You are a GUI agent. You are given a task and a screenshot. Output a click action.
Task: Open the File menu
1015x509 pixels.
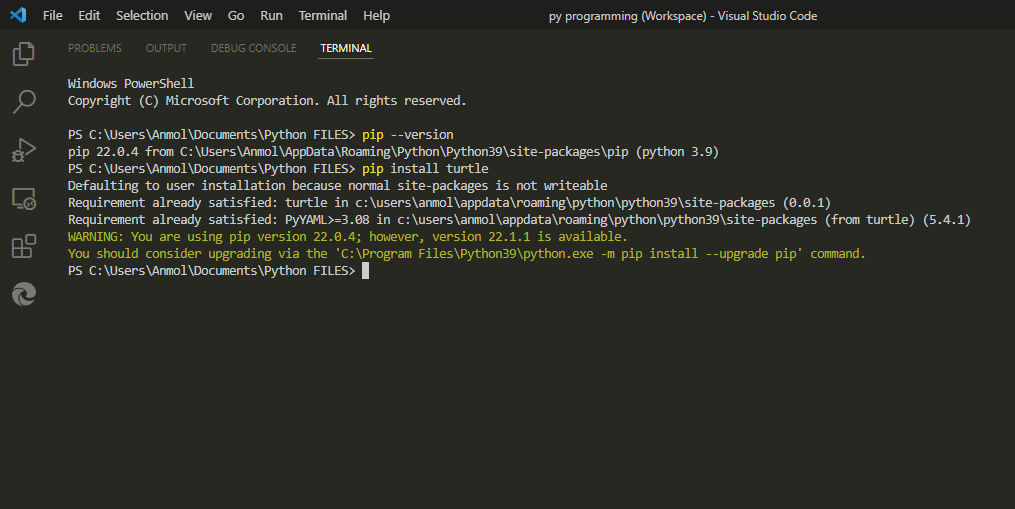[53, 16]
